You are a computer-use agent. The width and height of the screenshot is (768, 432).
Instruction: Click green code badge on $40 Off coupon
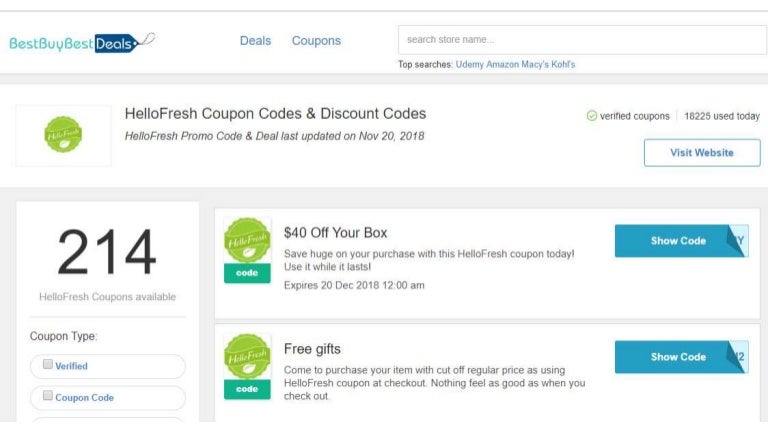pyautogui.click(x=247, y=273)
